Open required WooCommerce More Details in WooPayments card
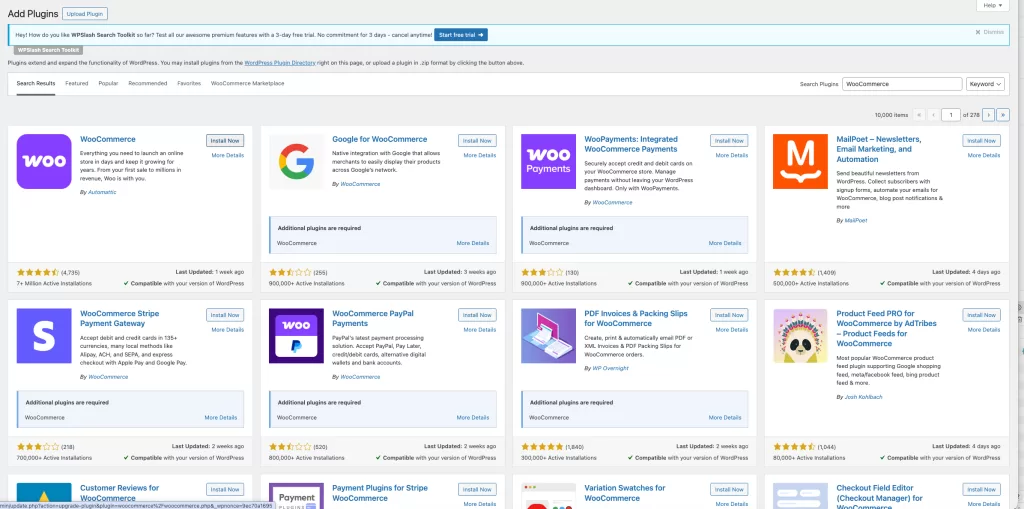Viewport: 1024px width, 509px height. pyautogui.click(x=725, y=243)
